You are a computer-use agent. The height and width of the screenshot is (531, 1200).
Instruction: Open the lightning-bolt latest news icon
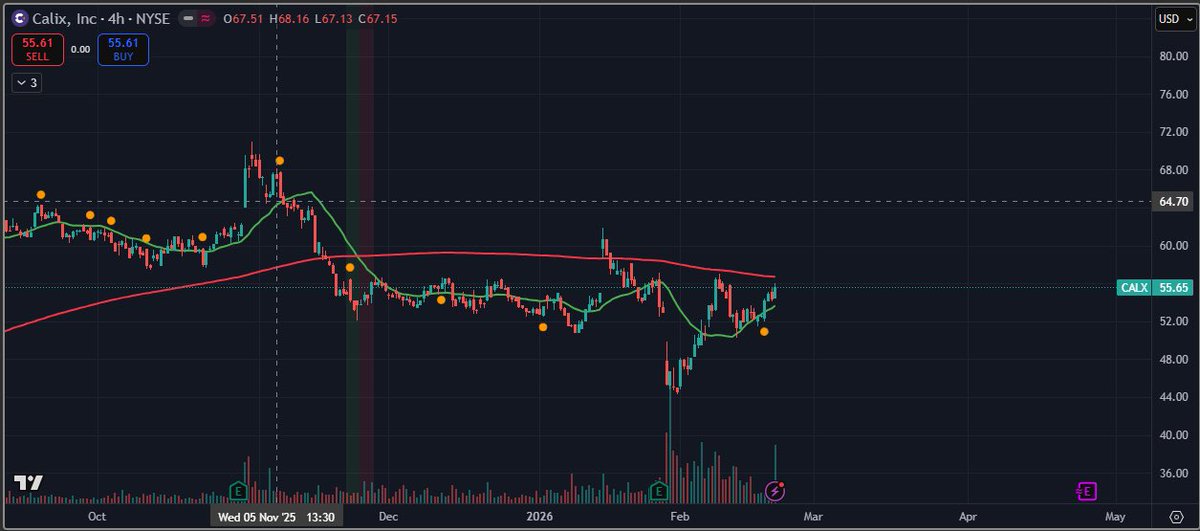(775, 490)
